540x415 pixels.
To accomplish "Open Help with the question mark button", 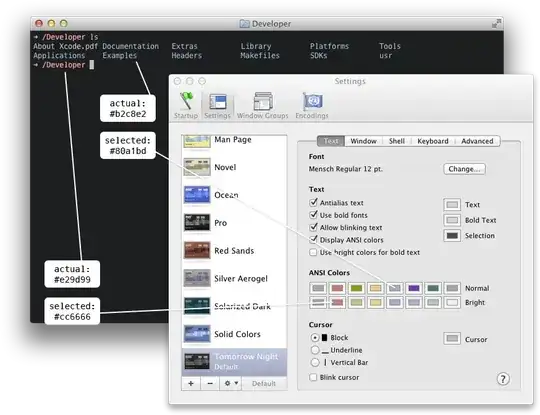I will [503, 379].
